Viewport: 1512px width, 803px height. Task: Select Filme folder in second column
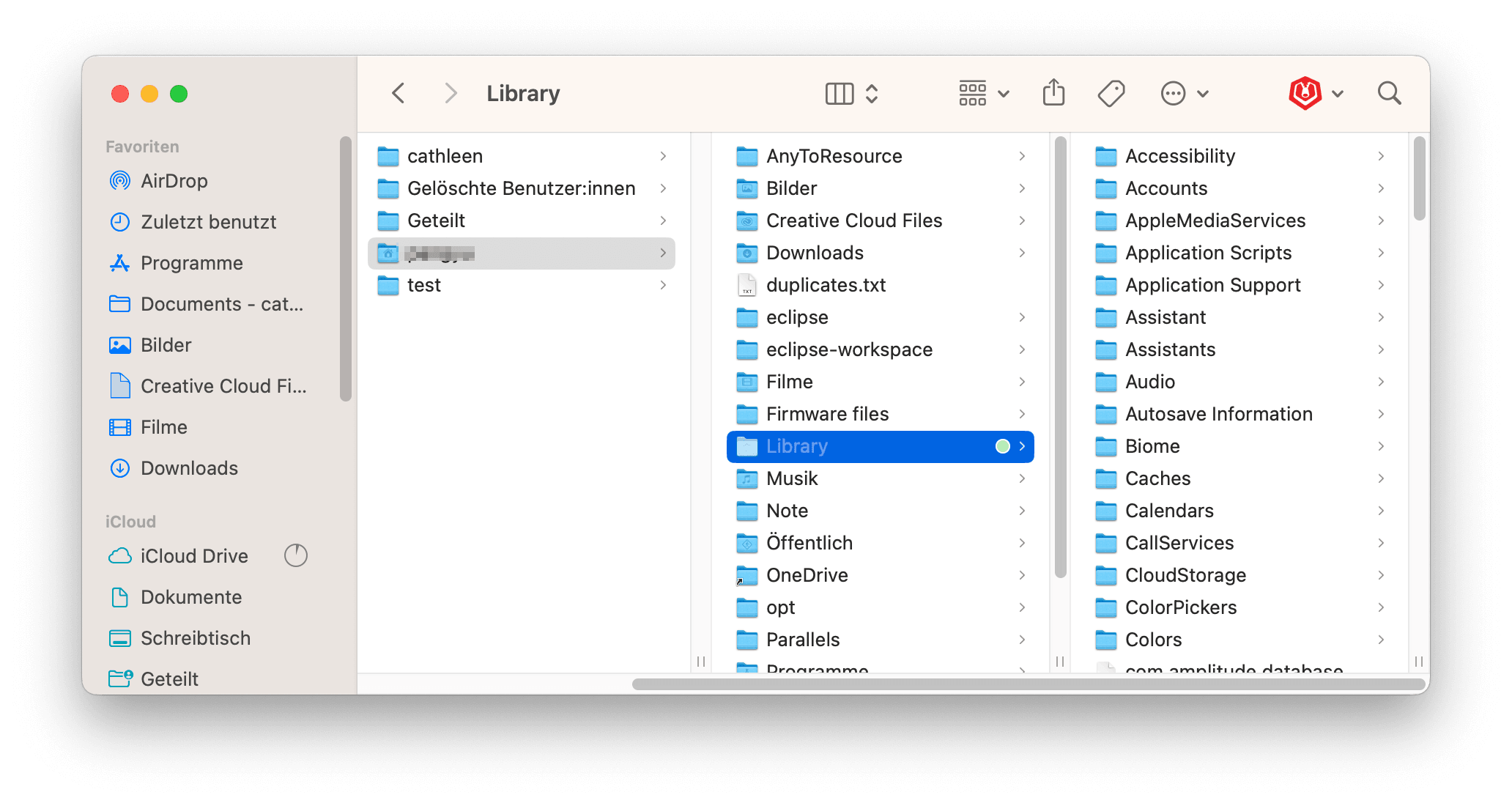881,382
